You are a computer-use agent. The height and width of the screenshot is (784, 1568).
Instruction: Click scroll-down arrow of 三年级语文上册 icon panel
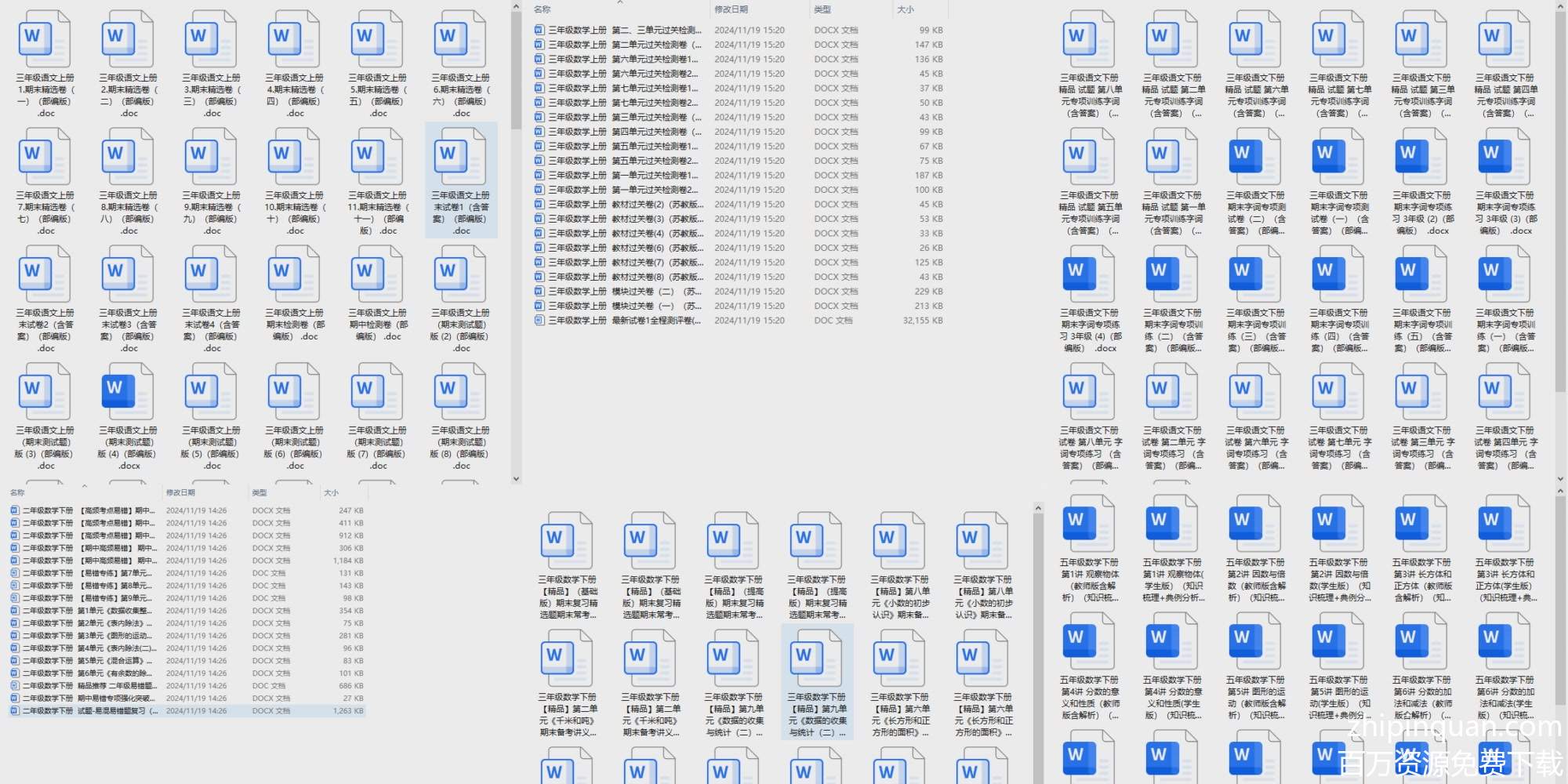[x=516, y=478]
